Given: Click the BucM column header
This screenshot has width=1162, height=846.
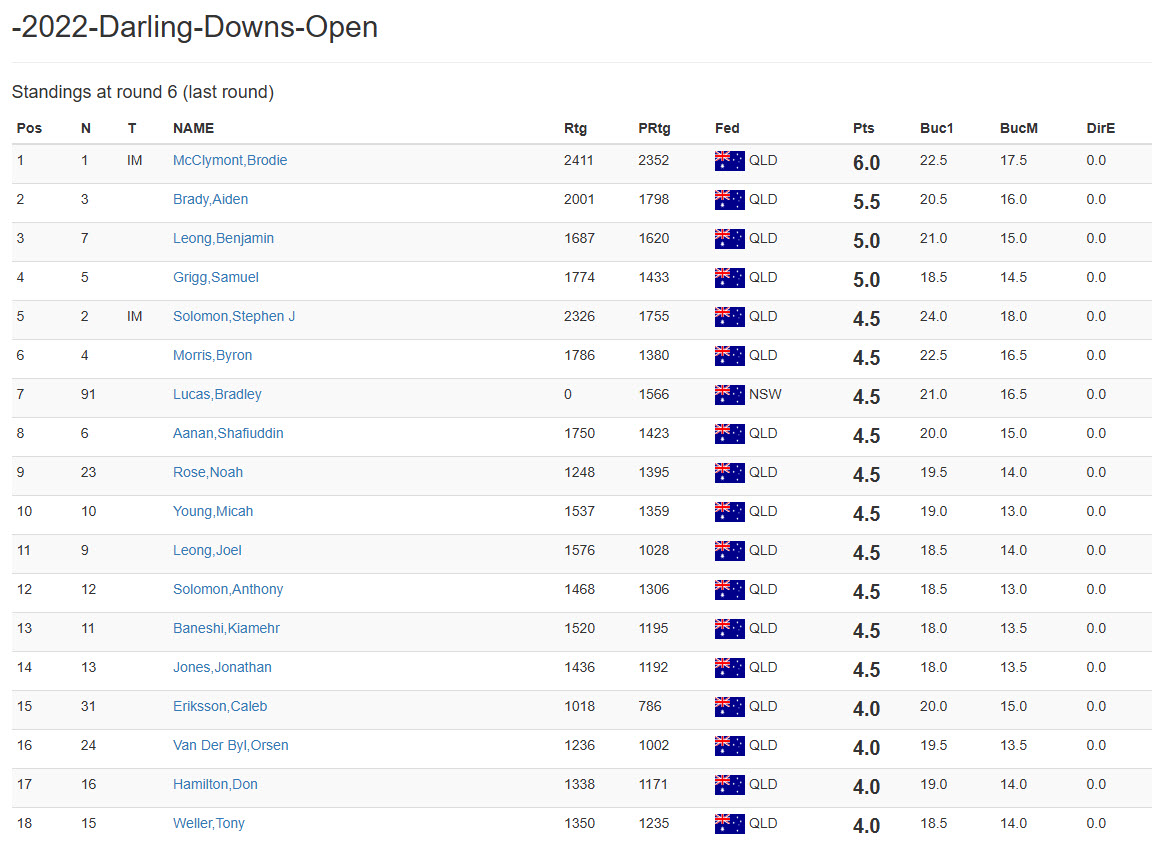Looking at the screenshot, I should (1018, 129).
